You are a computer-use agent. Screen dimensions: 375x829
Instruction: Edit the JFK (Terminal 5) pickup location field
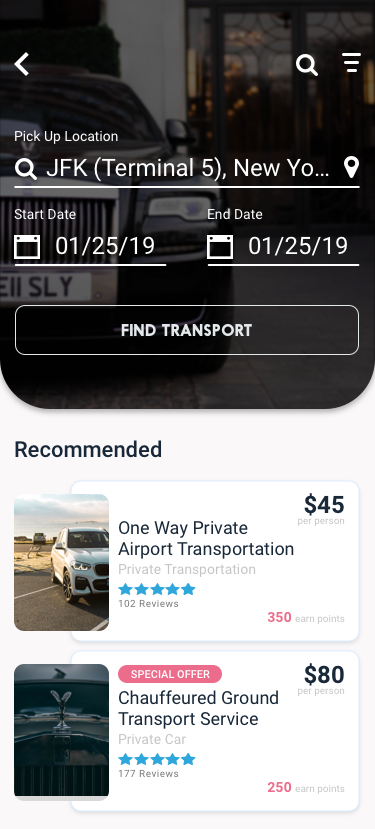point(188,168)
